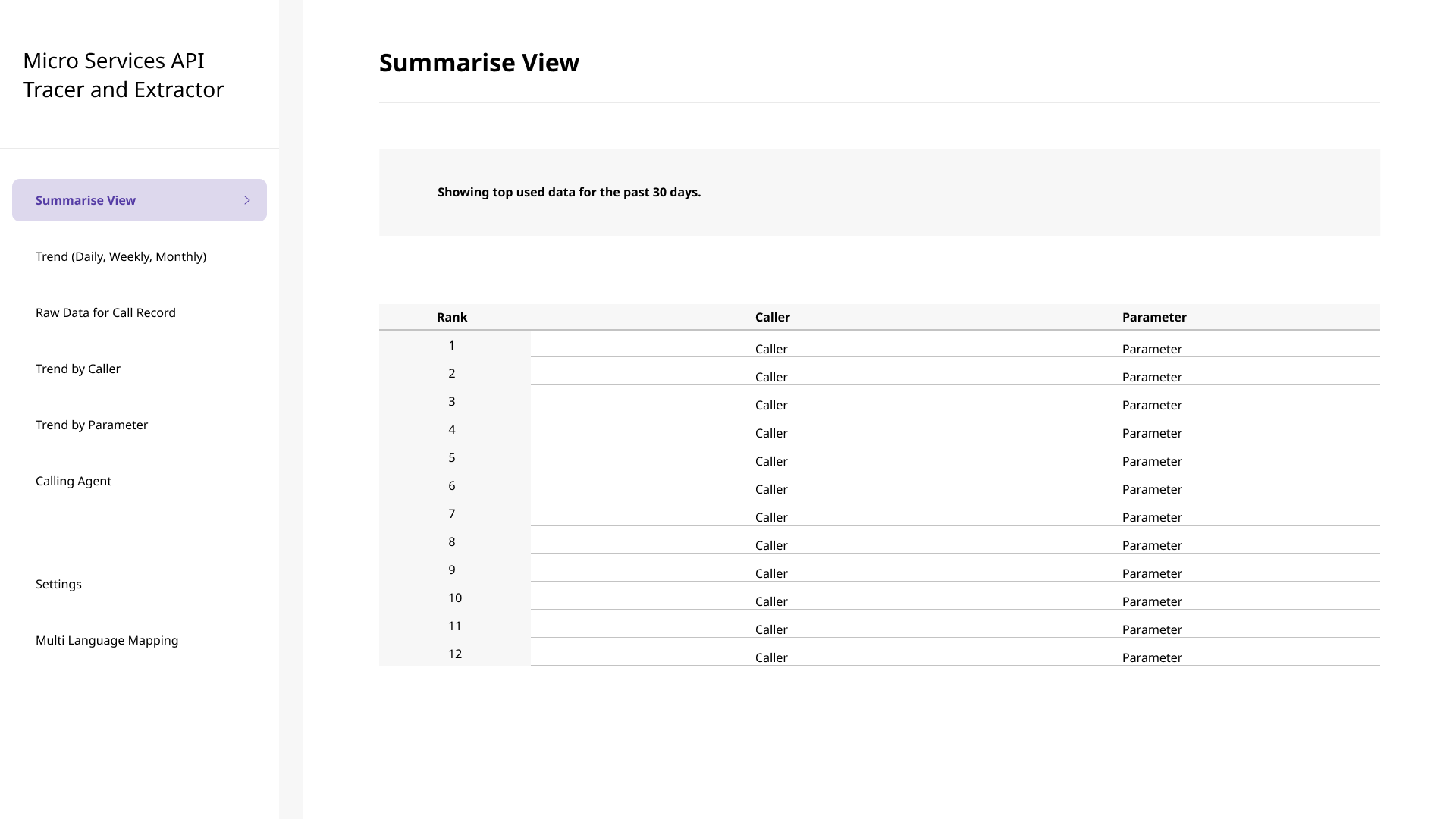The image size is (1456, 819).
Task: Select the rank 5 Caller entry
Action: point(771,461)
